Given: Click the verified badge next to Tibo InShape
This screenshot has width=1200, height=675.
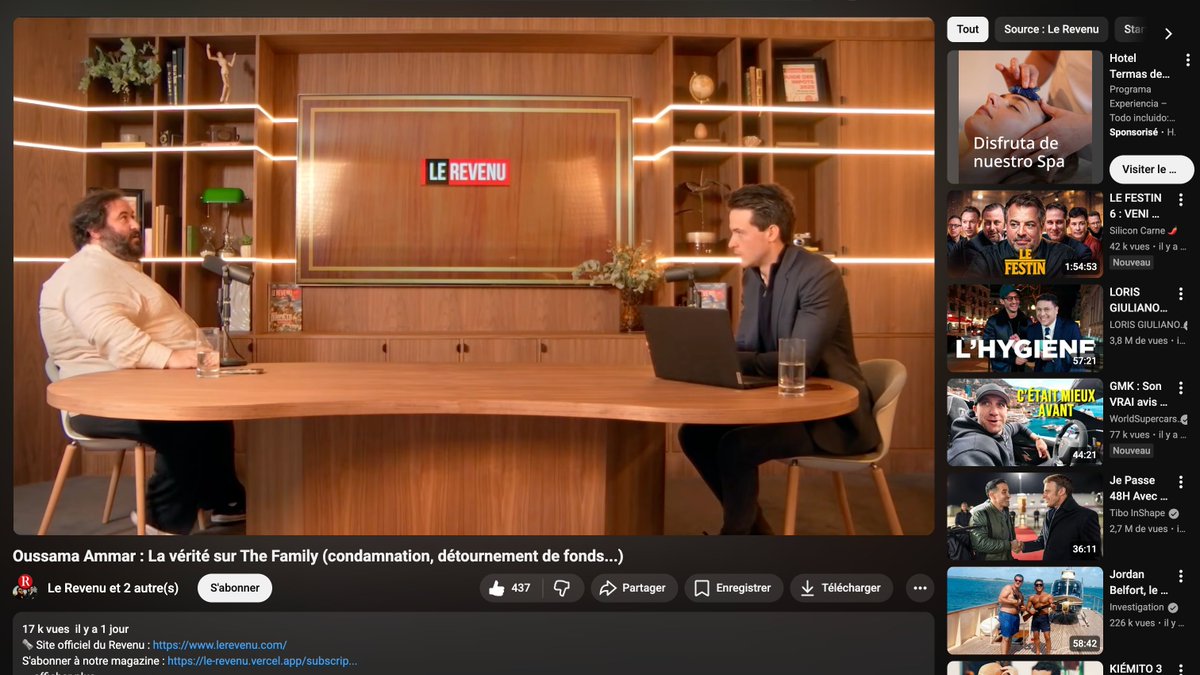Looking at the screenshot, I should (x=1175, y=513).
